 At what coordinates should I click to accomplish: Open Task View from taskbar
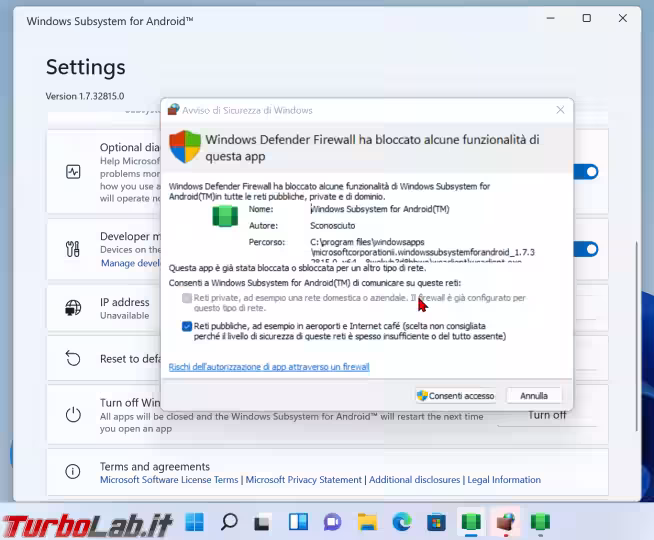(x=262, y=523)
